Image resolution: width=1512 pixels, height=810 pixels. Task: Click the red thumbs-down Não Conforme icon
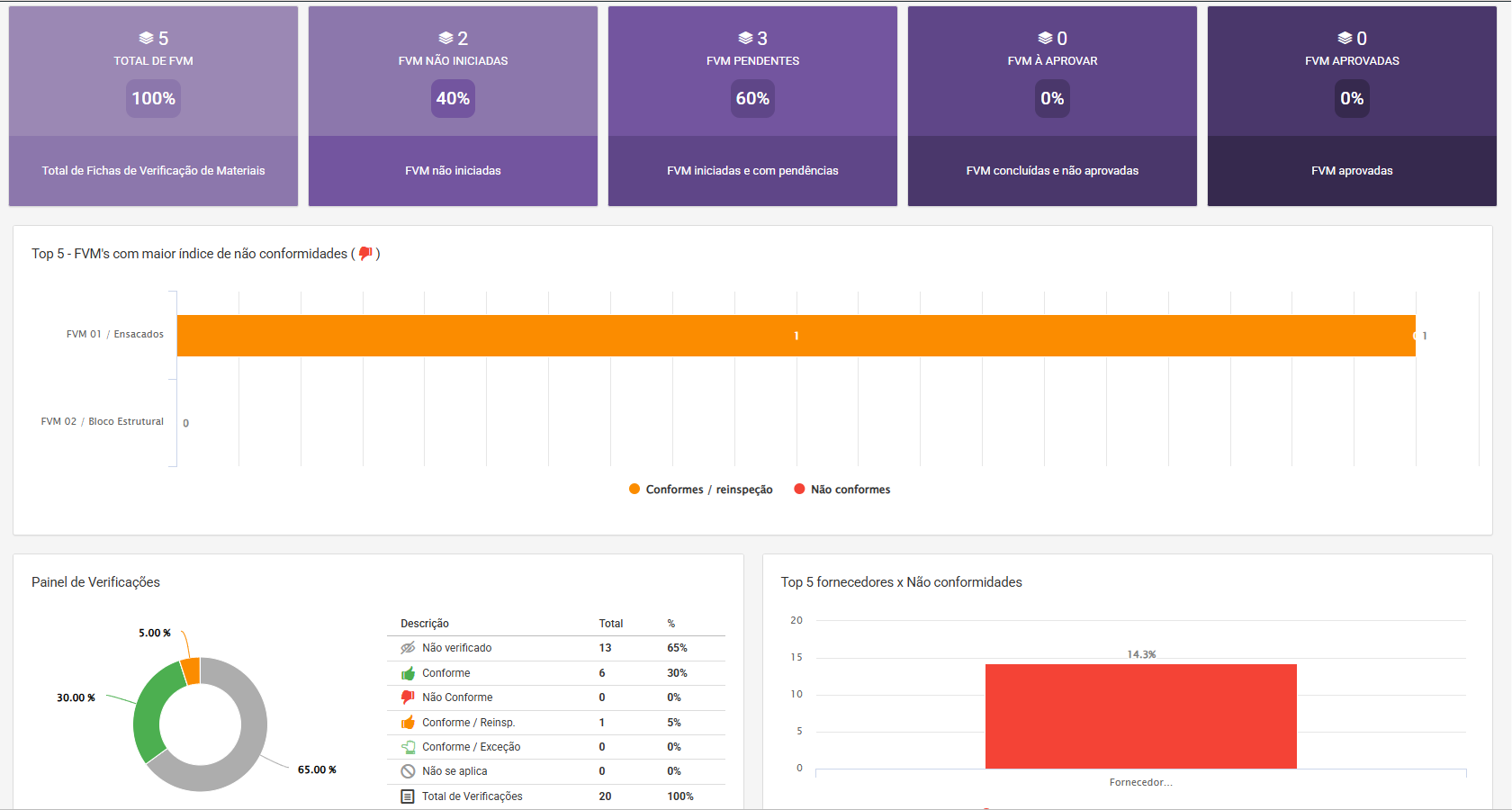tap(408, 697)
